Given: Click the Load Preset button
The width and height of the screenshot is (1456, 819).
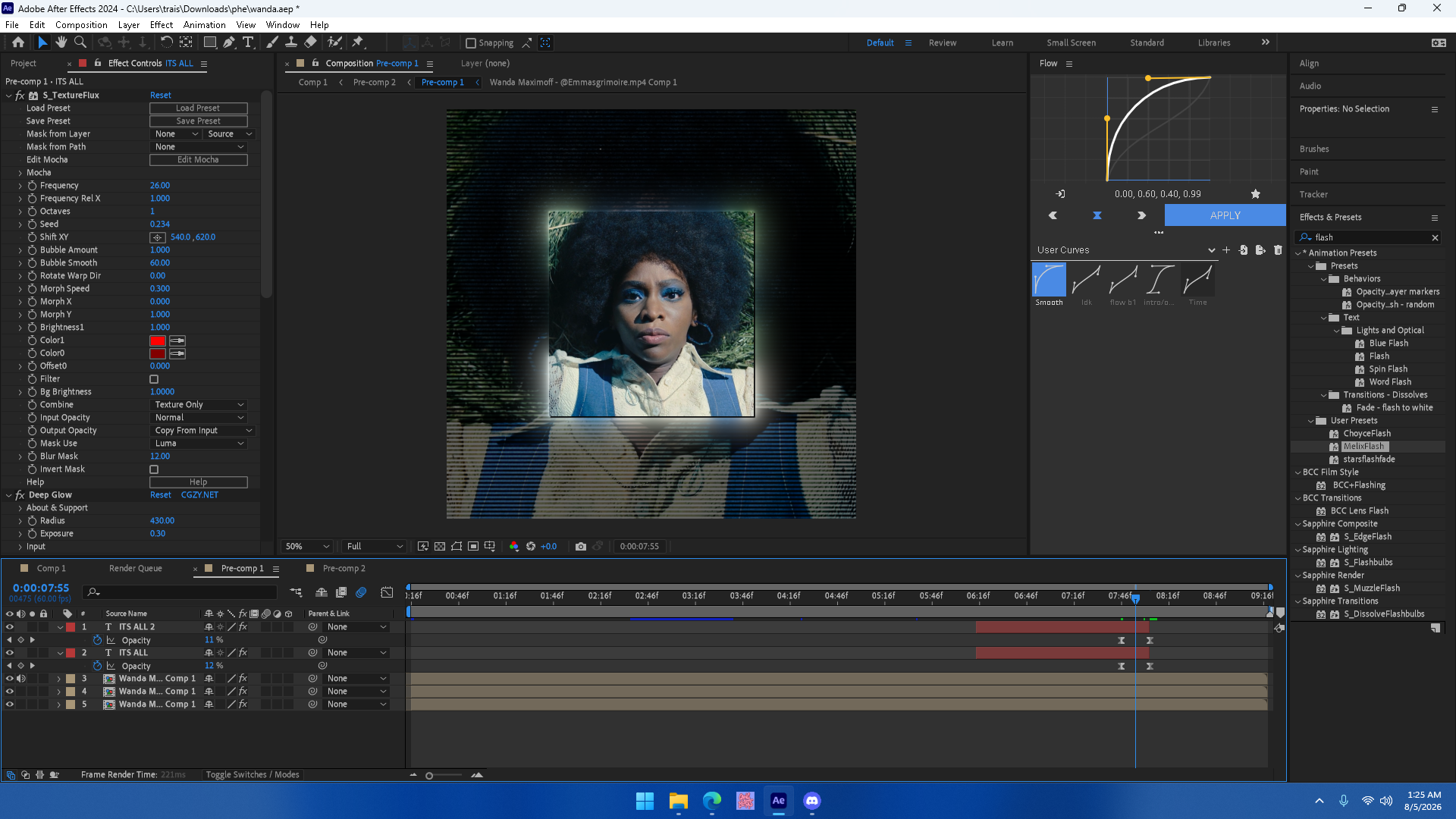Looking at the screenshot, I should point(198,108).
